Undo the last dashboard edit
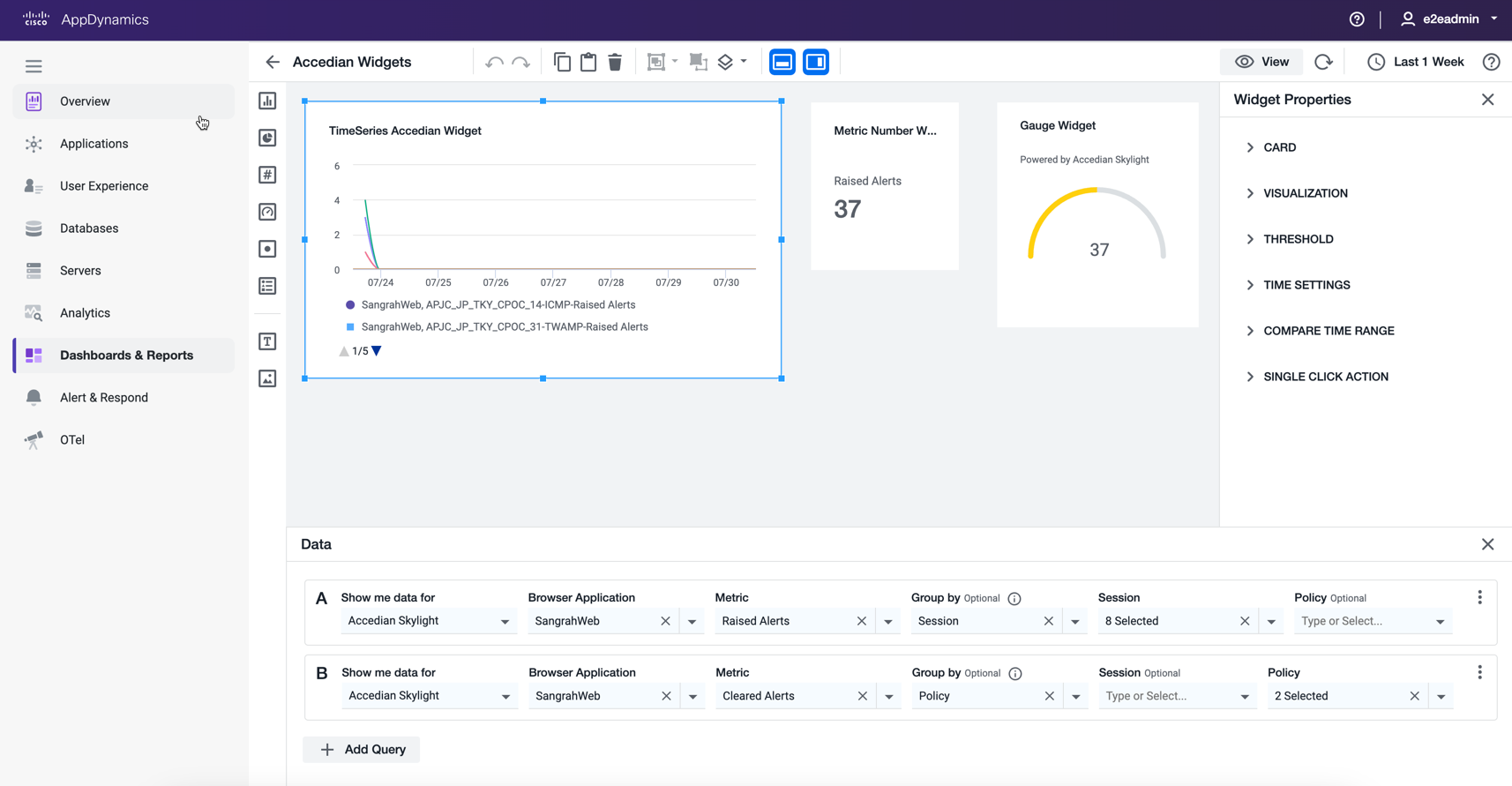This screenshot has height=786, width=1512. point(494,62)
